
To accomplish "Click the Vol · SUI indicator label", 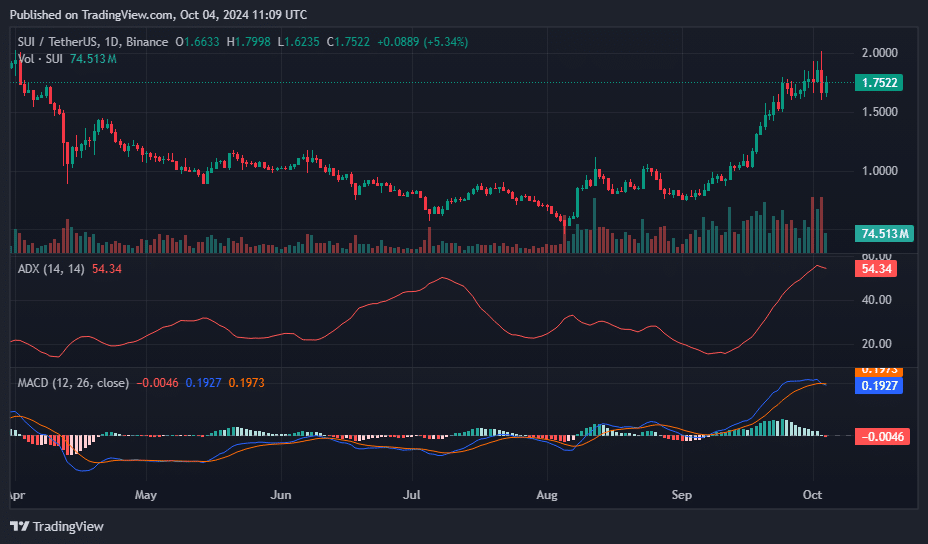I will pos(40,59).
